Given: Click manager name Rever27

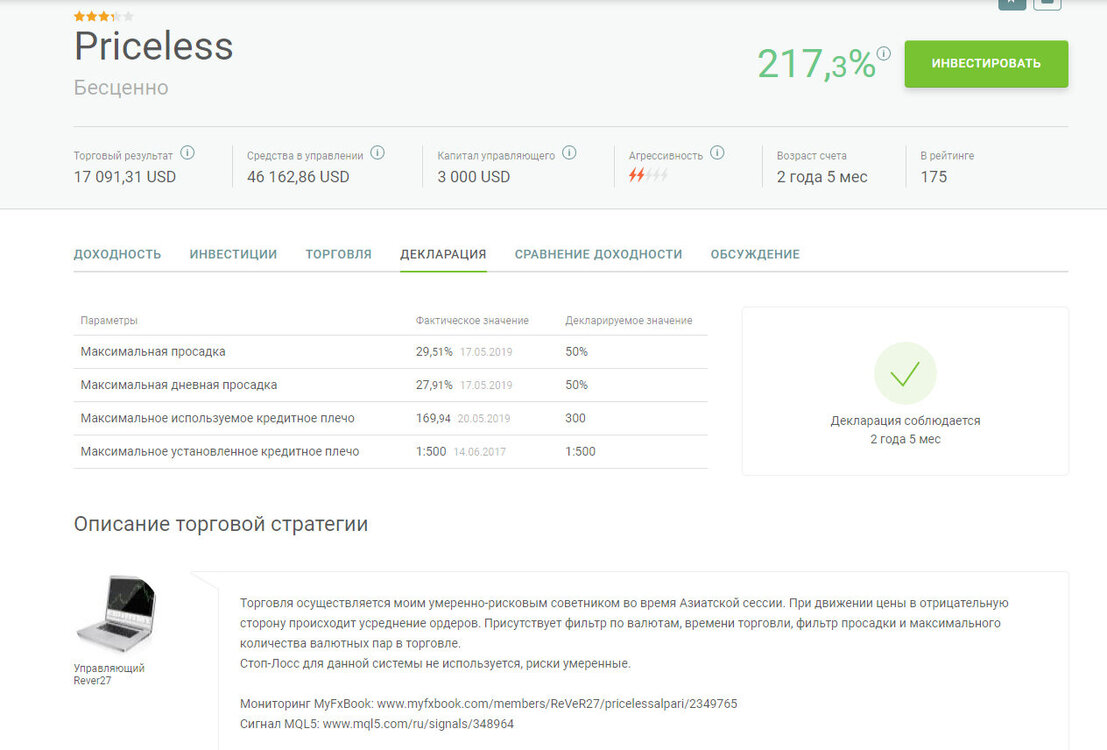Looking at the screenshot, I should point(92,681).
